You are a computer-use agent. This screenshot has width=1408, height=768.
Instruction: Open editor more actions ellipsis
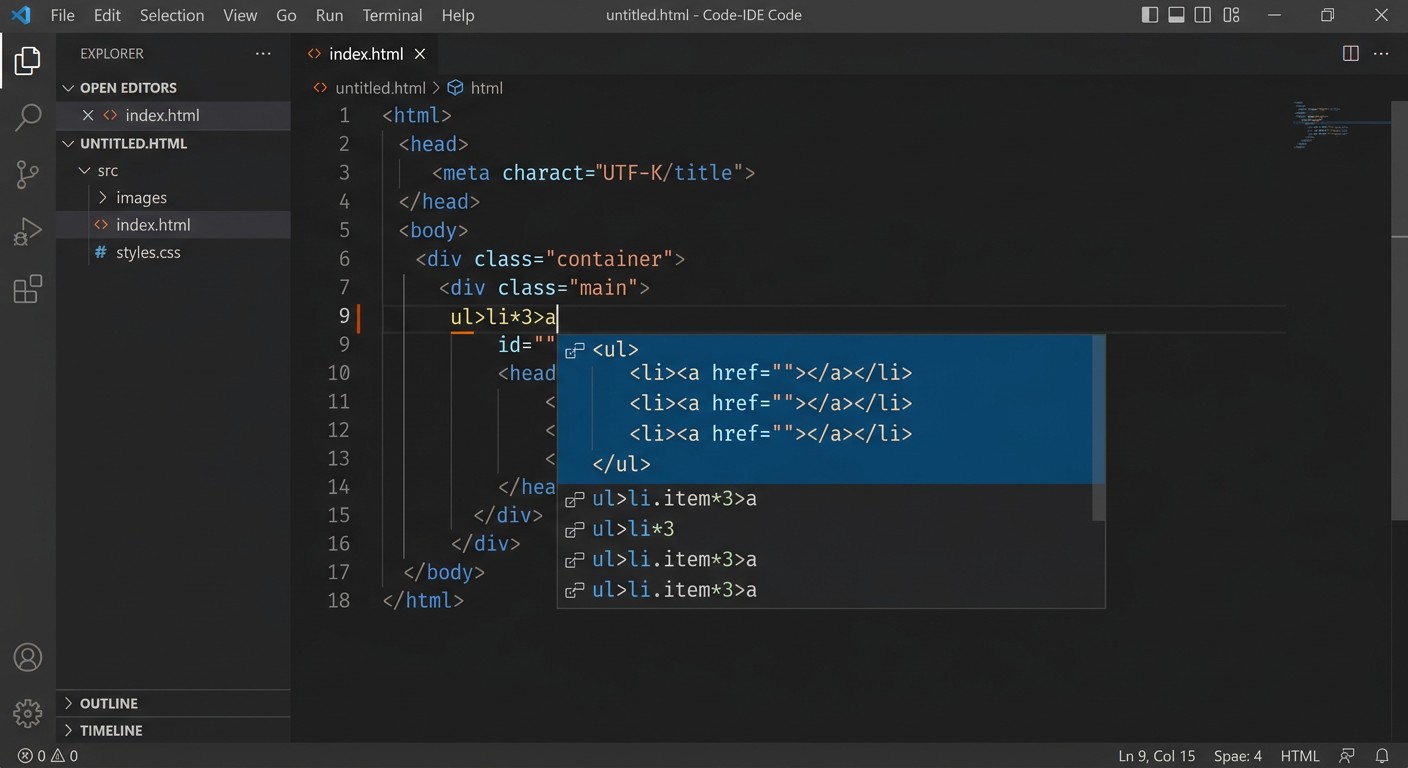1382,54
